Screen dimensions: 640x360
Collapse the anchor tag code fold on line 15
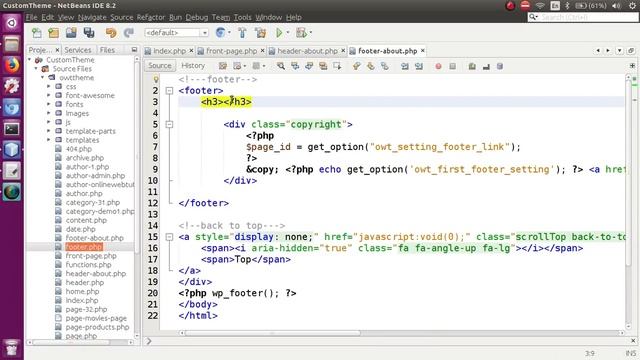169,237
